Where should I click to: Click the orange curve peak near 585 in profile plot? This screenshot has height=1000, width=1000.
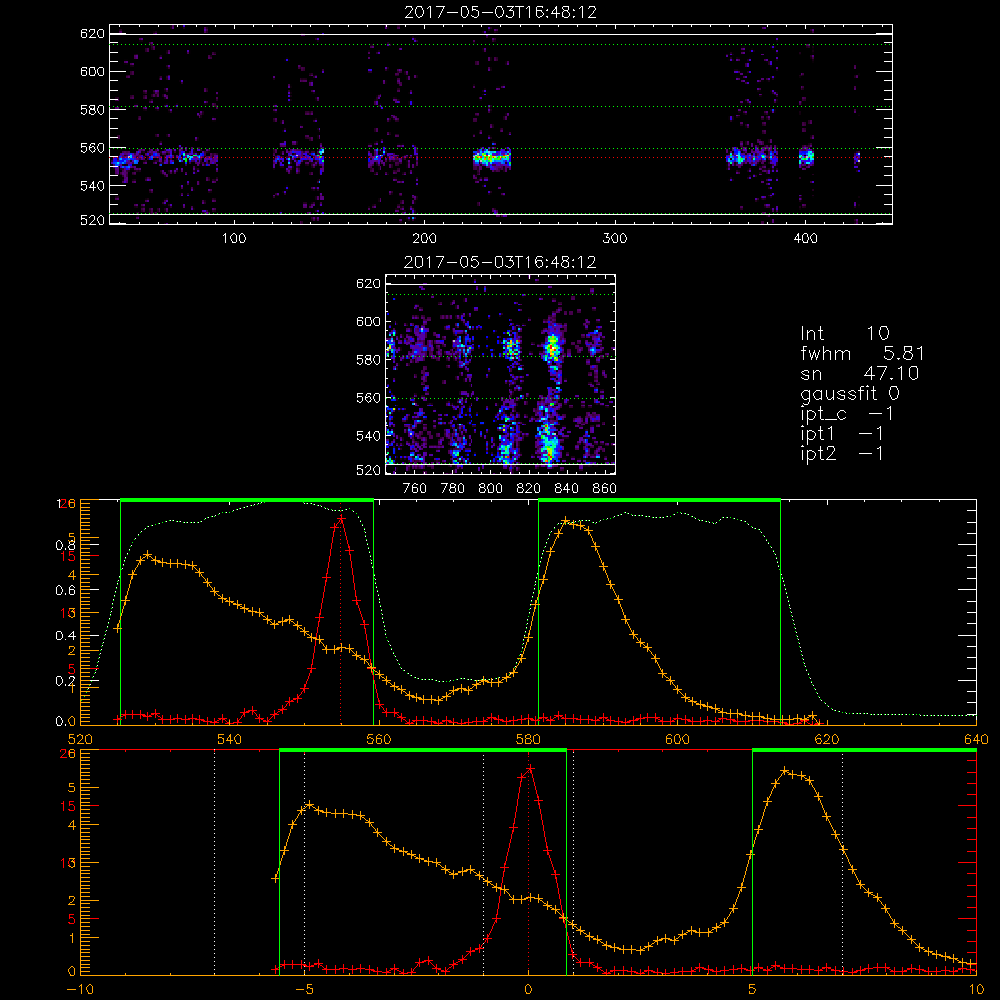tap(566, 520)
